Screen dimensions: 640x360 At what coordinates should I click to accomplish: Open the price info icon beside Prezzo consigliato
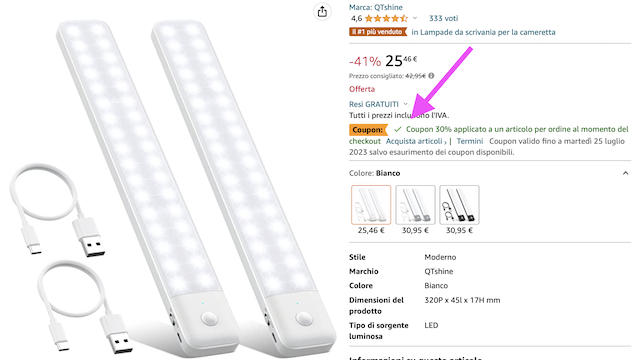(x=431, y=76)
